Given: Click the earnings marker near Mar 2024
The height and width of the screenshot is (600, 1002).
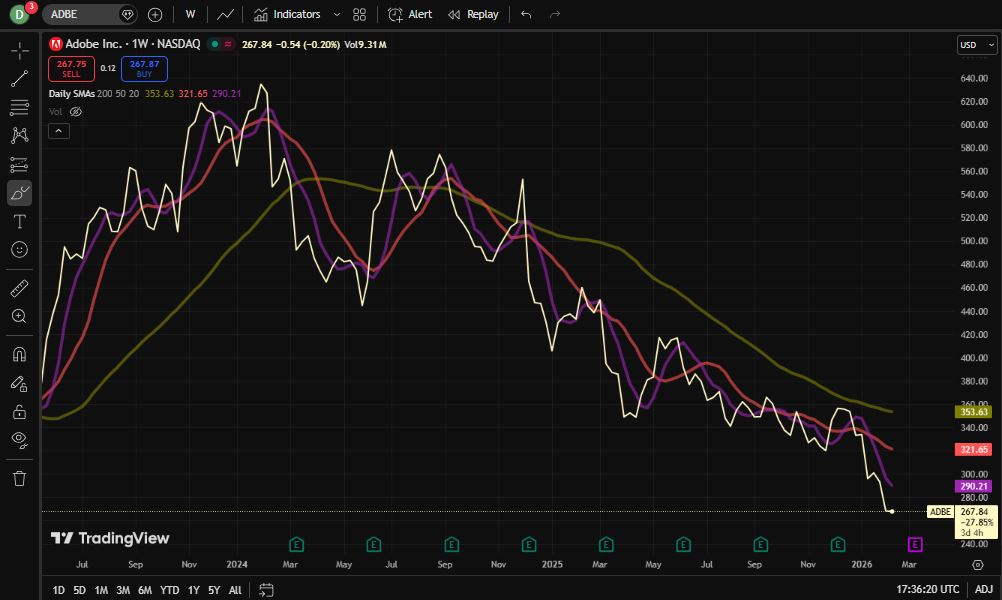Looking at the screenshot, I should (297, 544).
